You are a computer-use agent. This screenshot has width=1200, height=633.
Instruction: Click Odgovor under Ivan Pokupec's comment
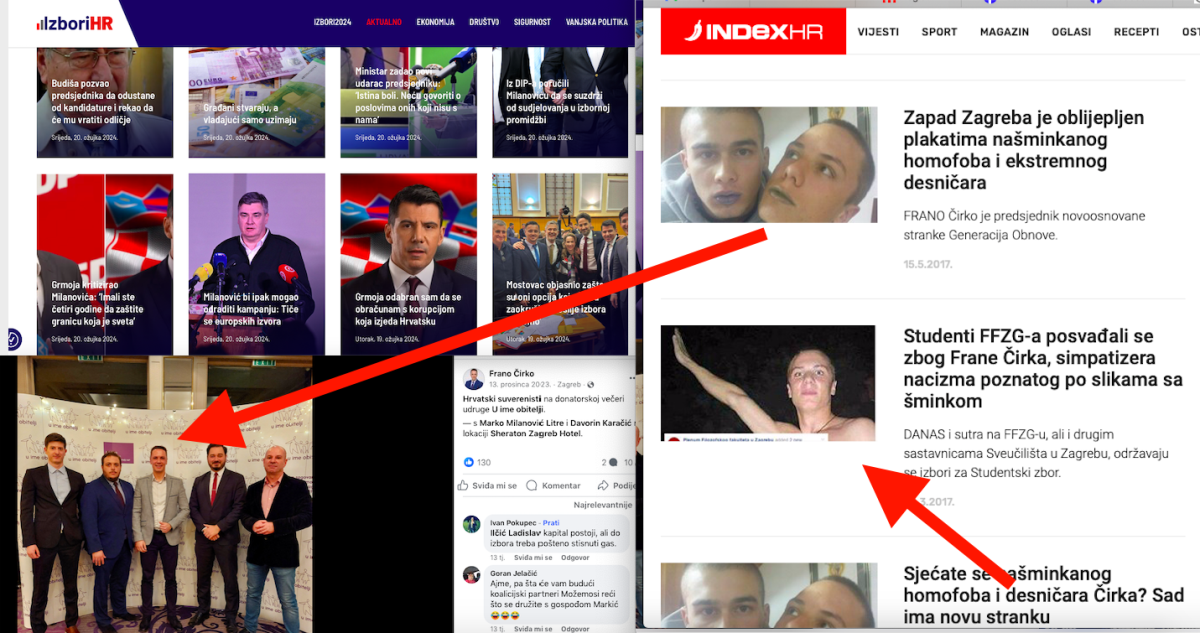point(574,557)
